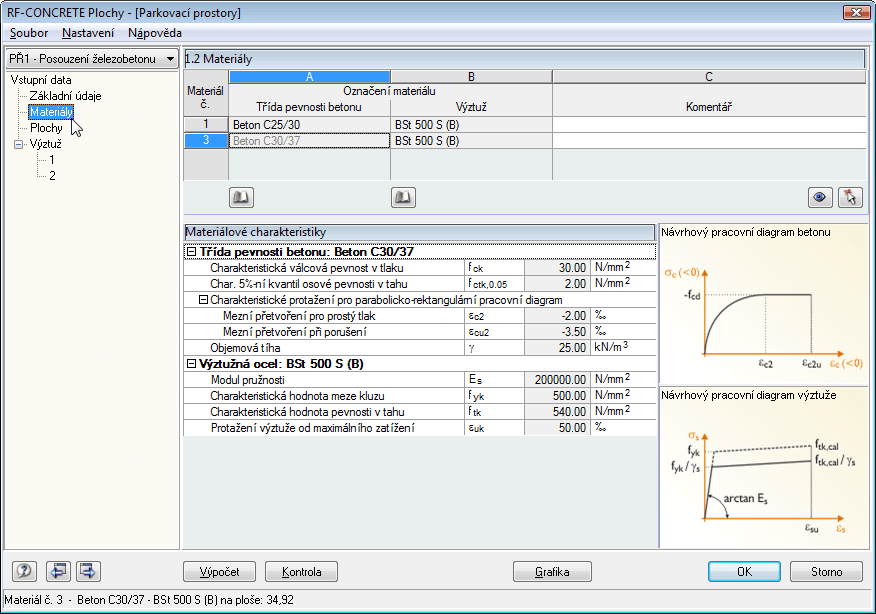
Task: Open the Nastavení menu
Action: [x=88, y=33]
